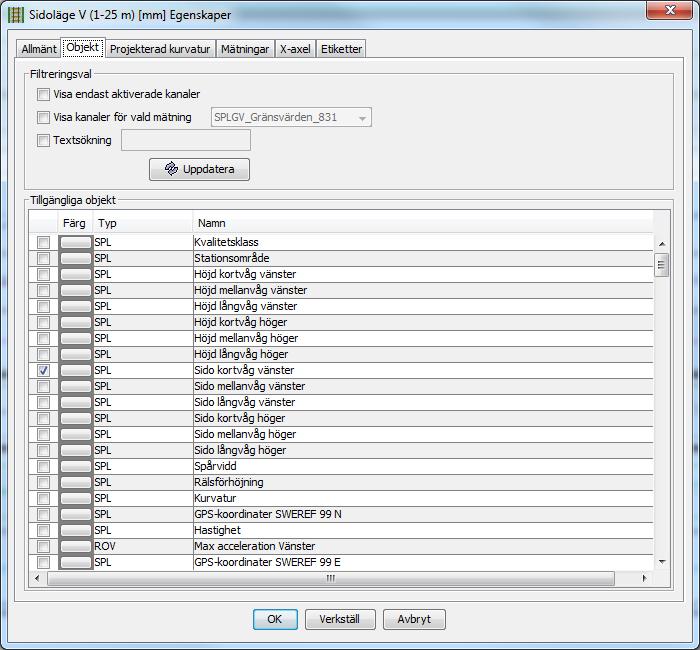Enable Visa endast aktiverade kanaler
The image size is (700, 650).
tap(43, 94)
